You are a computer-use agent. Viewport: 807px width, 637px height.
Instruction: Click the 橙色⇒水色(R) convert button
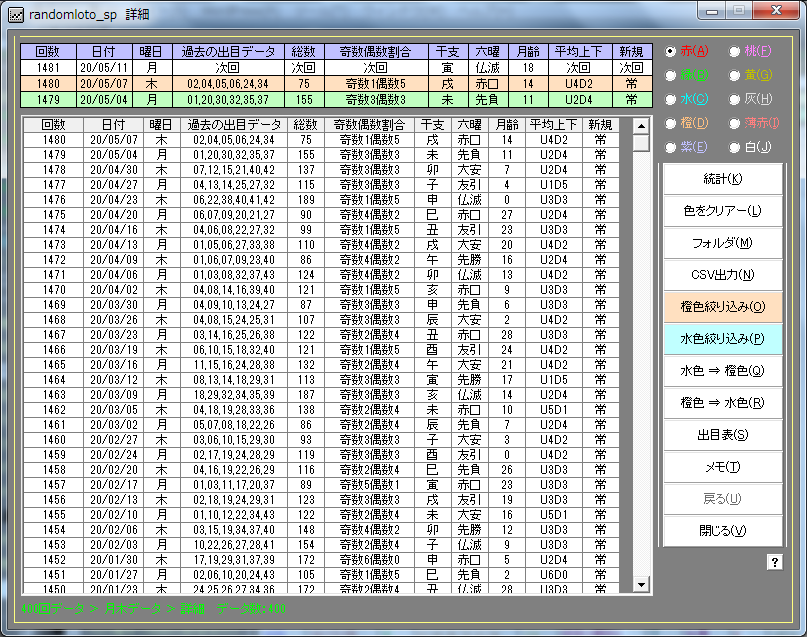pyautogui.click(x=723, y=403)
